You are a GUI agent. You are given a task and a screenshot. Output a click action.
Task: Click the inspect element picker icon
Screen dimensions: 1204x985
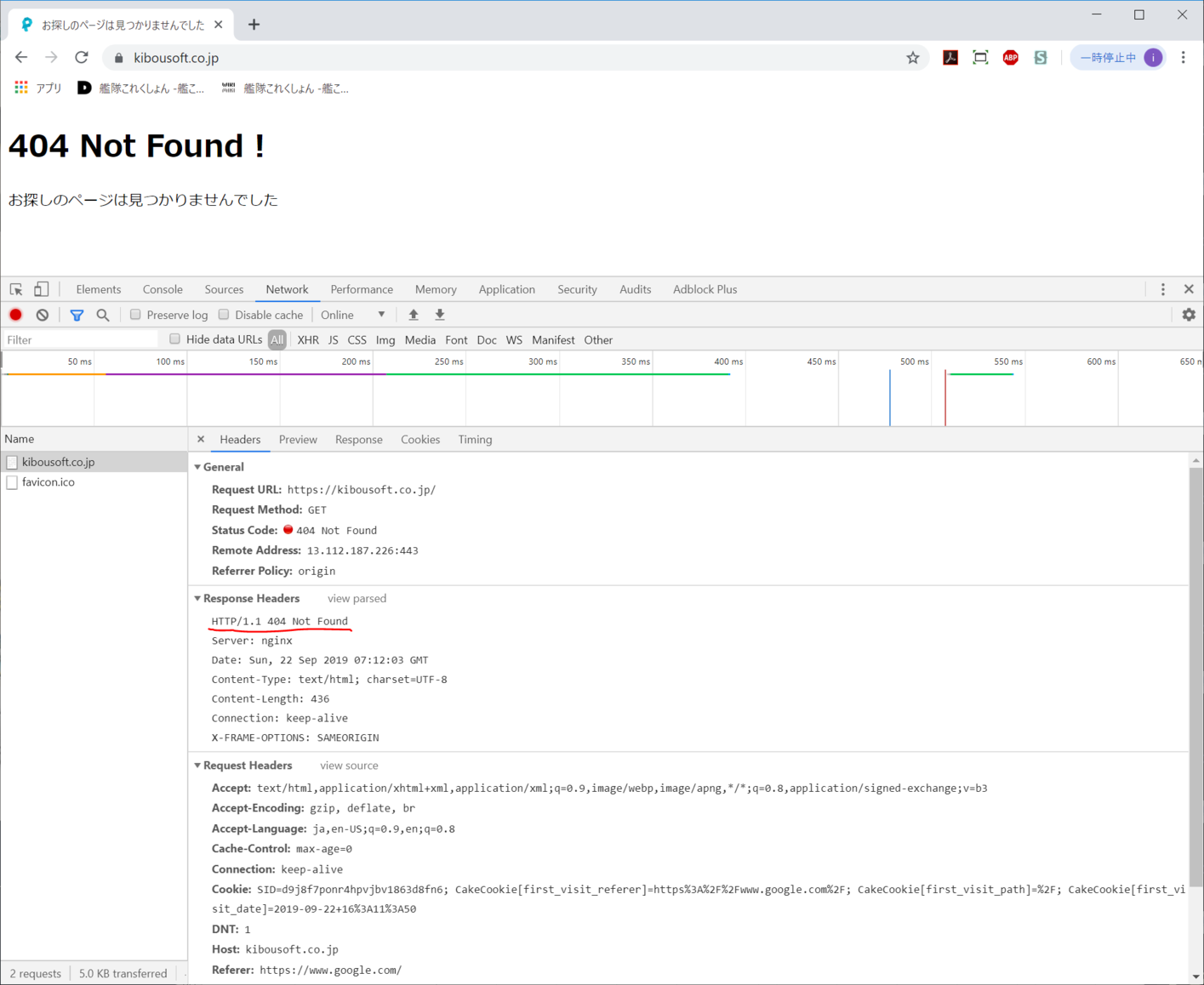pyautogui.click(x=16, y=289)
